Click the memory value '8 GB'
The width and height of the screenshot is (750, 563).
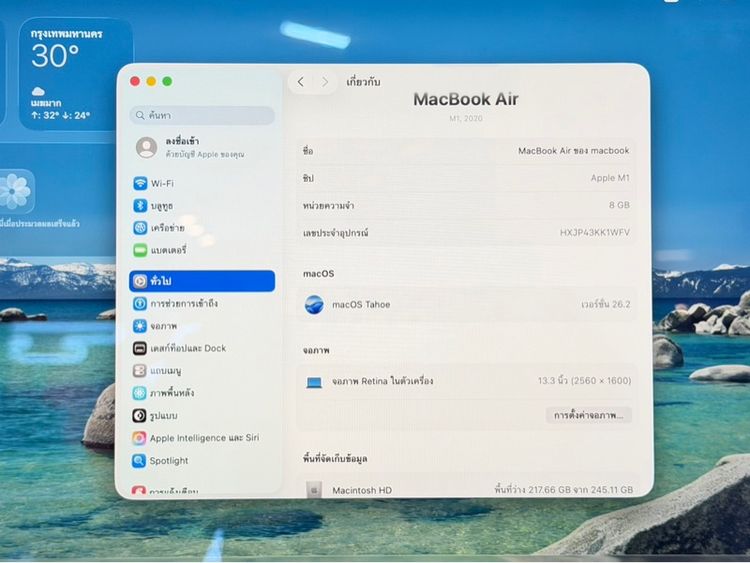pyautogui.click(x=619, y=205)
